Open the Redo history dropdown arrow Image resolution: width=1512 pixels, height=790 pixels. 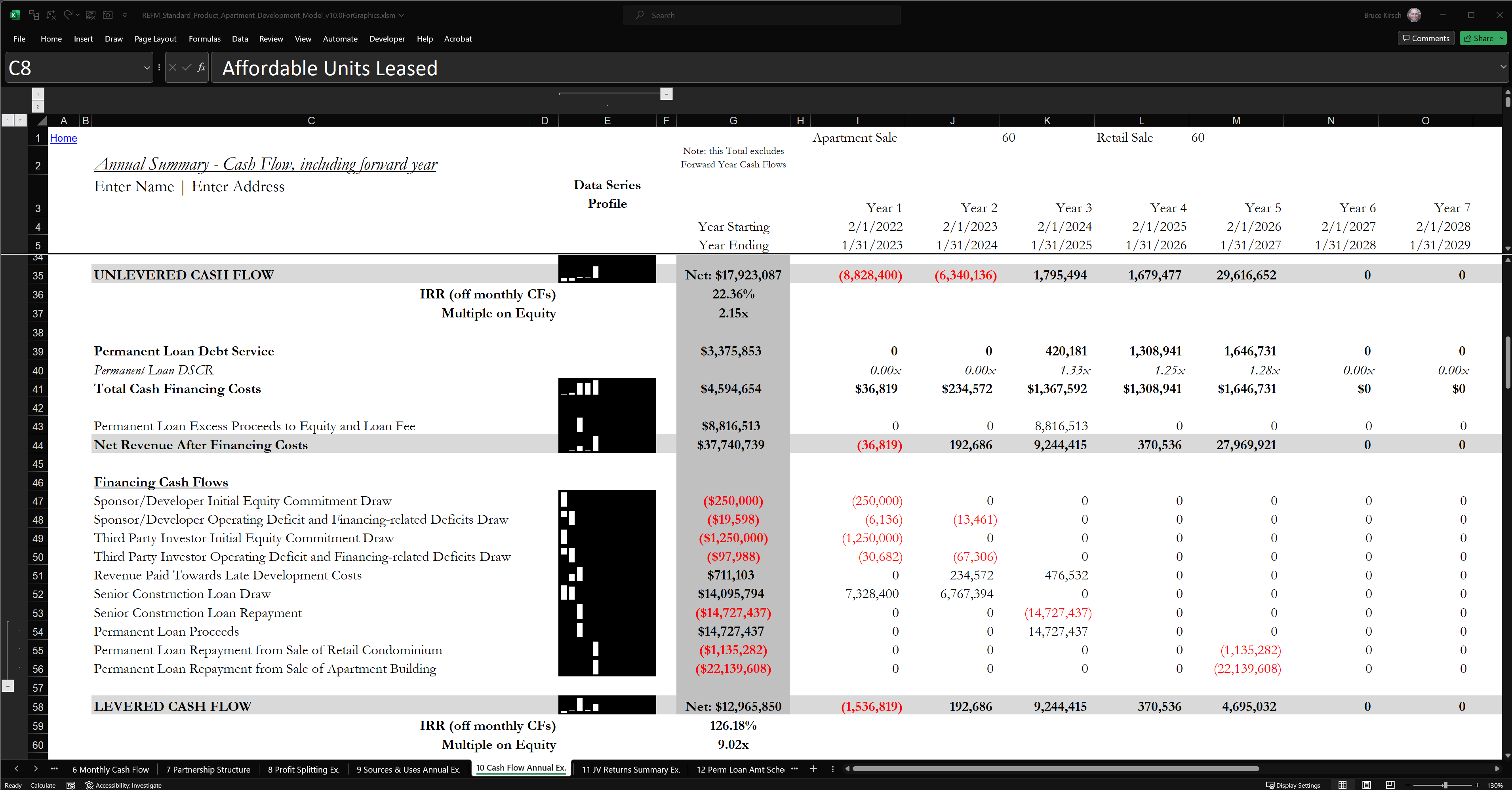(x=78, y=15)
